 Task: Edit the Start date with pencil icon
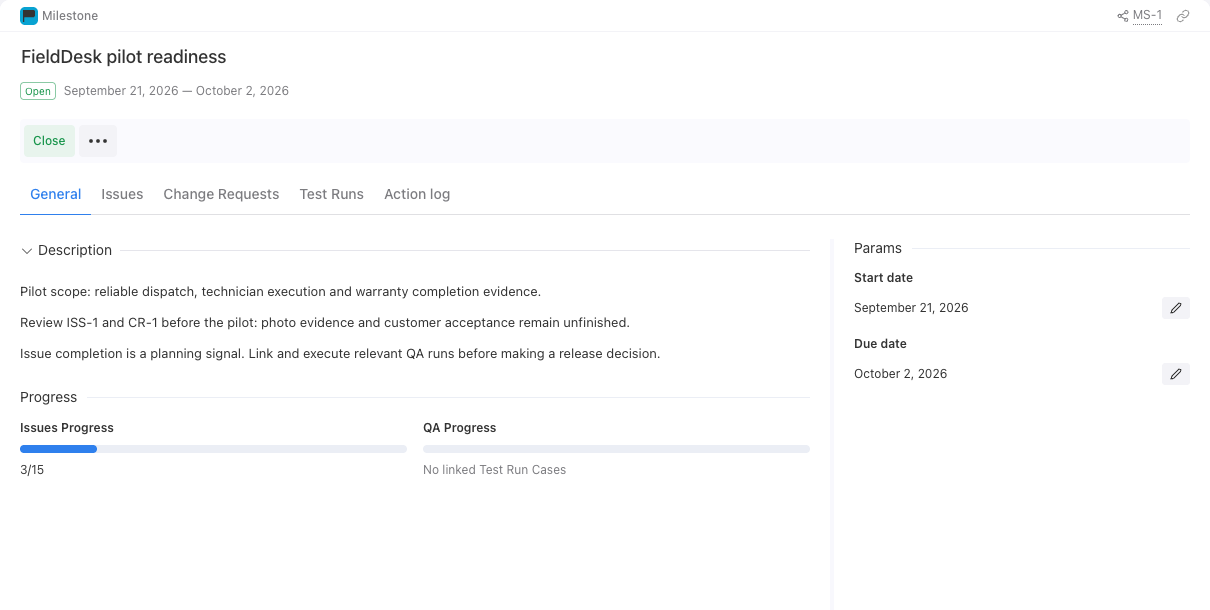pyautogui.click(x=1176, y=308)
